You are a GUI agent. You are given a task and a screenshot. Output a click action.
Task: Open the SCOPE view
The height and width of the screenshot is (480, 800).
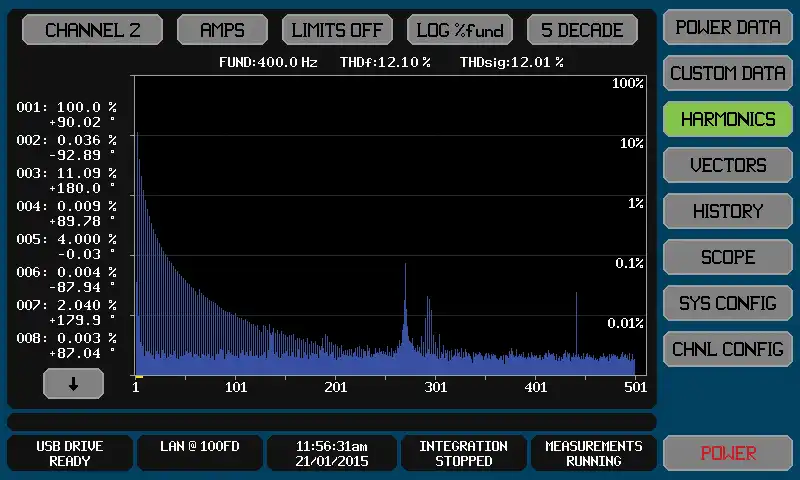pos(728,257)
